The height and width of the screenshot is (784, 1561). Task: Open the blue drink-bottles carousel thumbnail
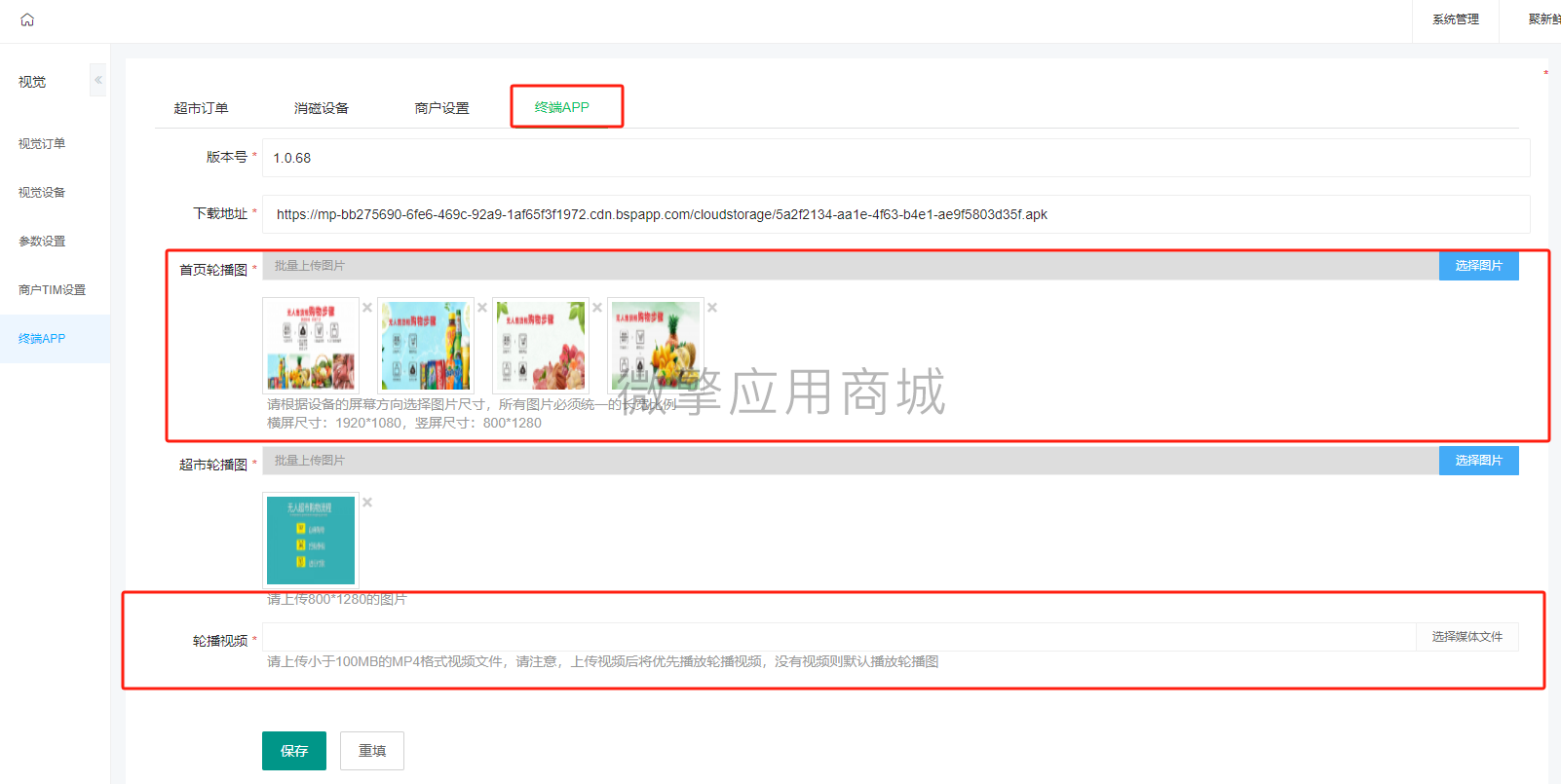pos(426,346)
